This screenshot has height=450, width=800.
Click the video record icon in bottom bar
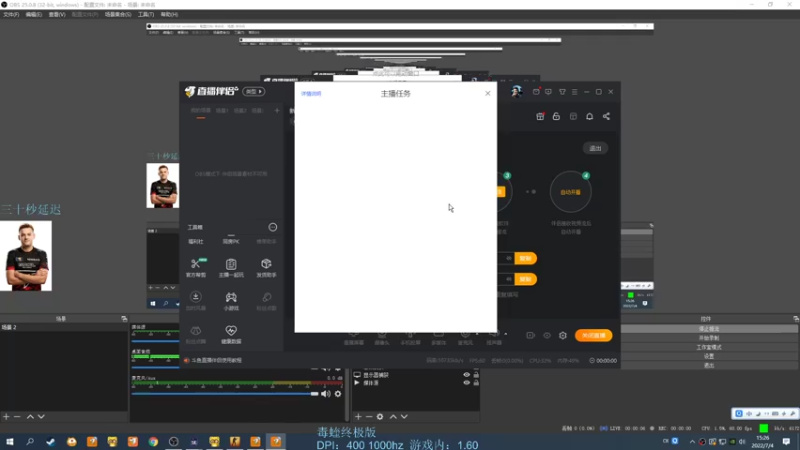[531, 335]
